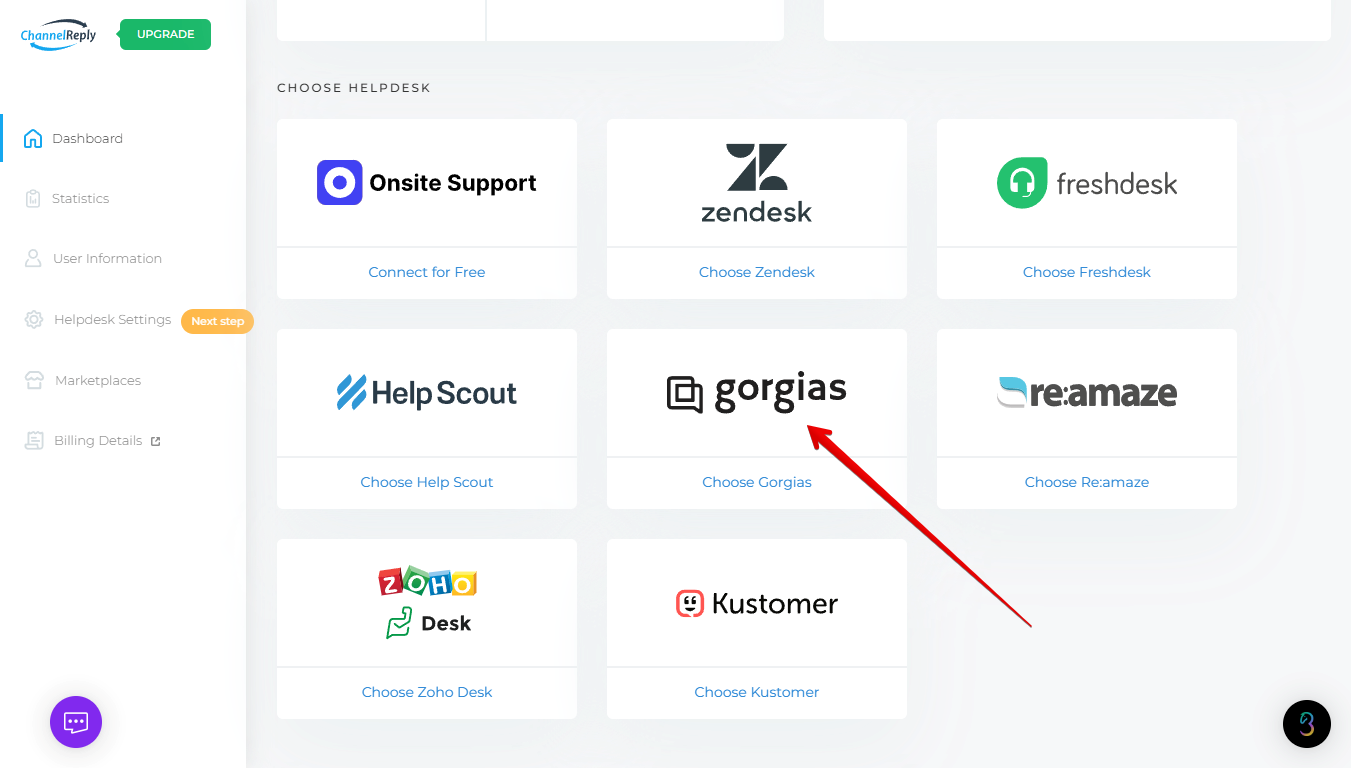Open Statistics in the sidebar menu
The width and height of the screenshot is (1351, 768).
80,198
